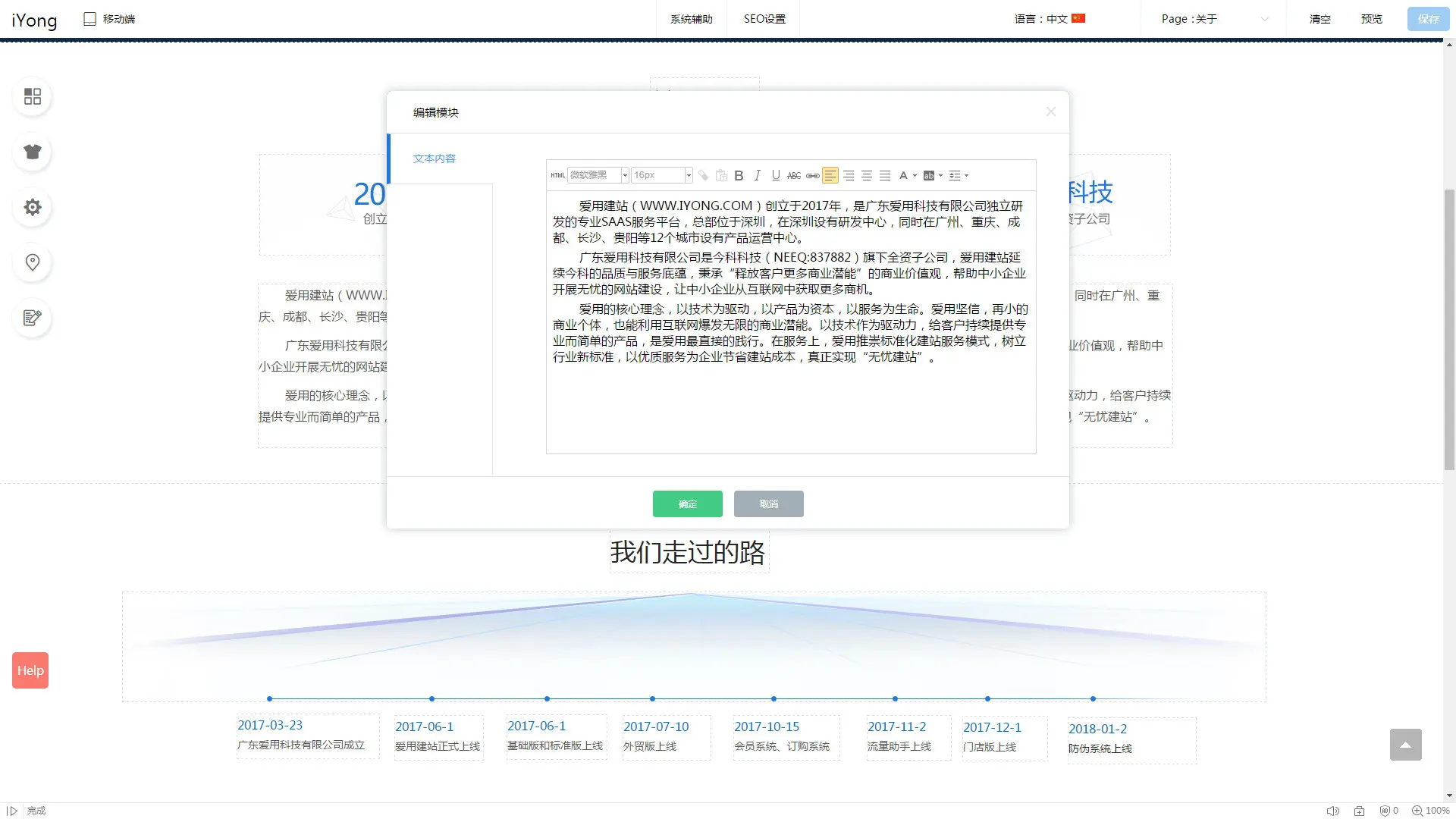This screenshot has height=819, width=1456.
Task: Open modules grid icon in left sidebar
Action: [x=33, y=96]
